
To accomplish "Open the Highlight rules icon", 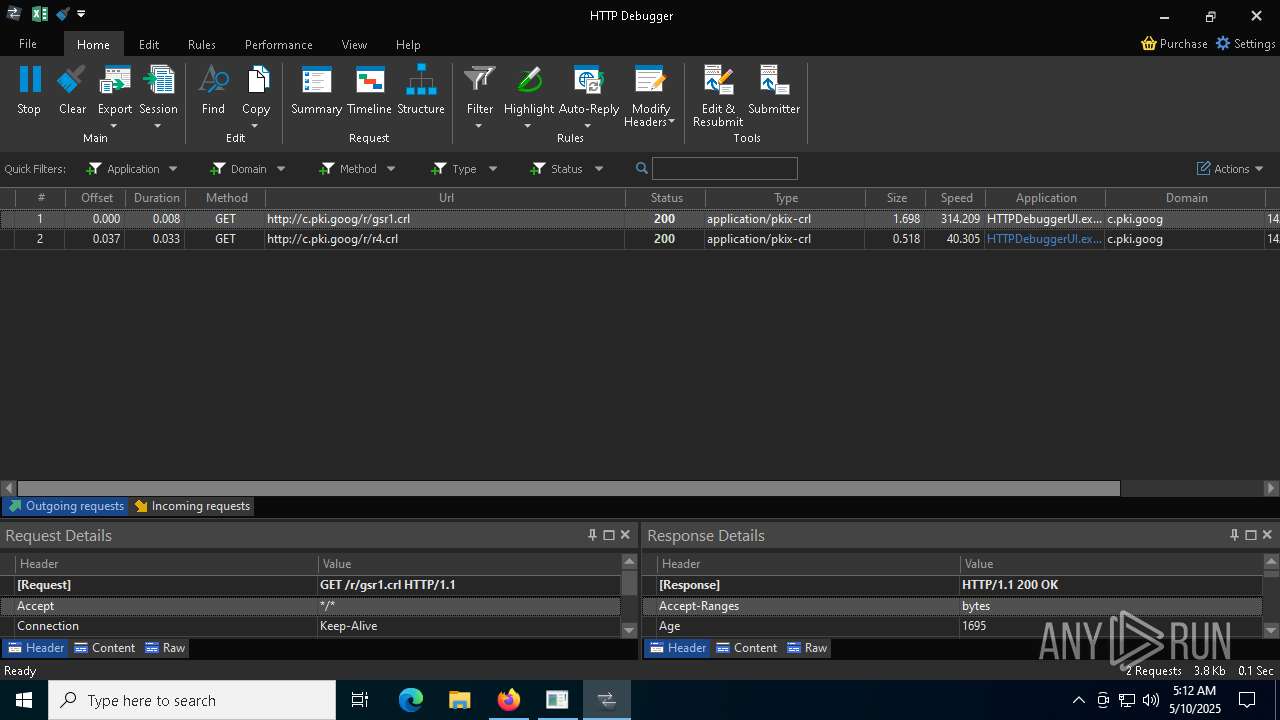I will 529,90.
